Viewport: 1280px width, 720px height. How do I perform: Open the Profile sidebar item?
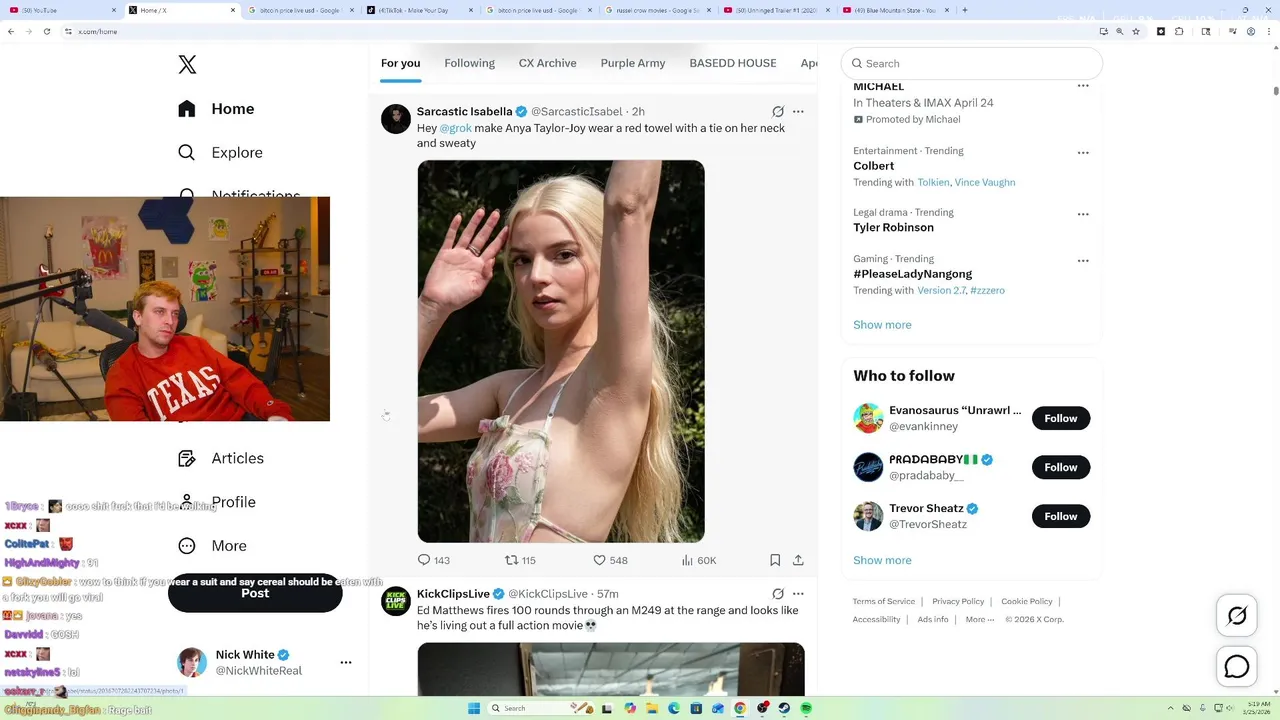217,502
